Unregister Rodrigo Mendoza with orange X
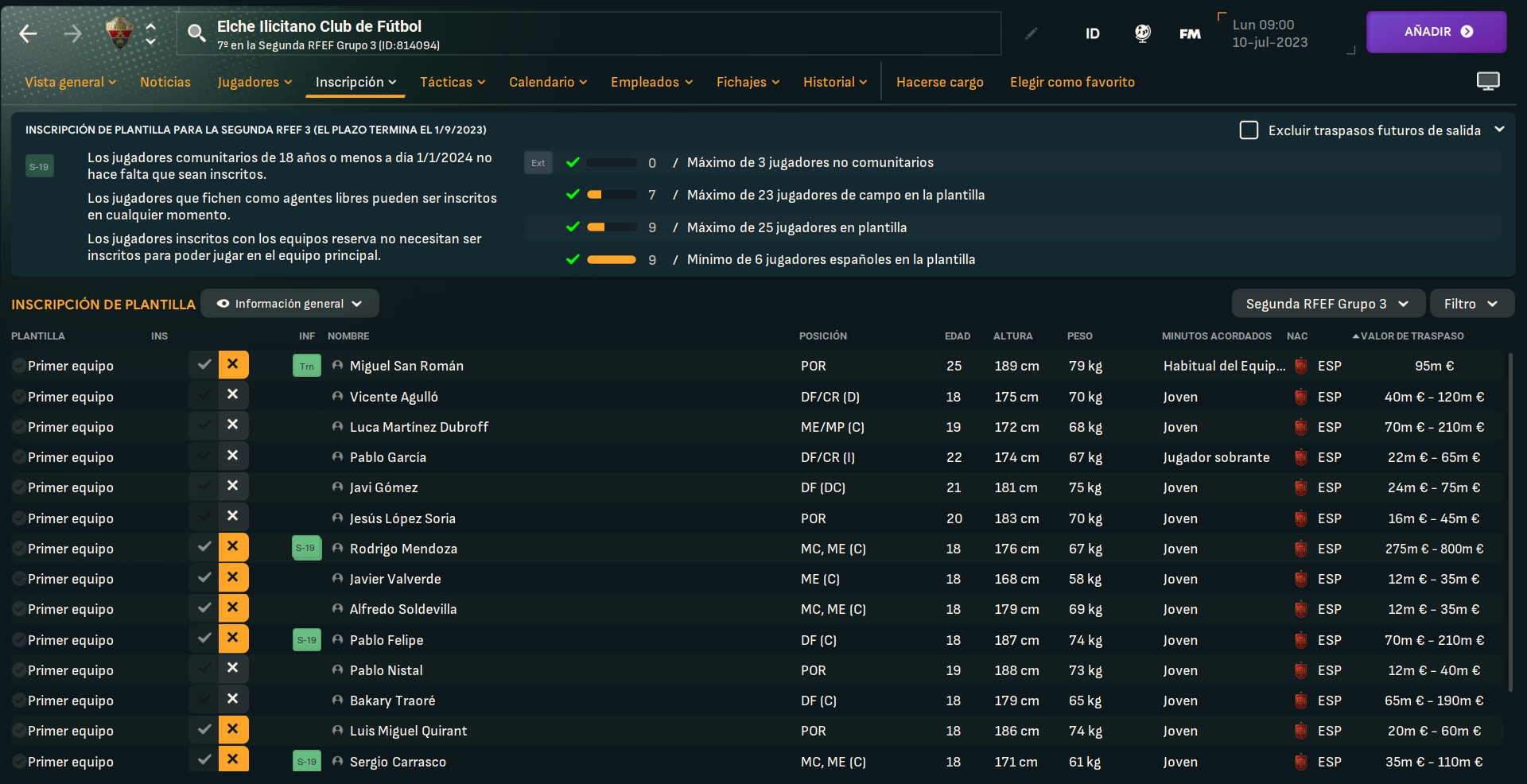 coord(233,546)
